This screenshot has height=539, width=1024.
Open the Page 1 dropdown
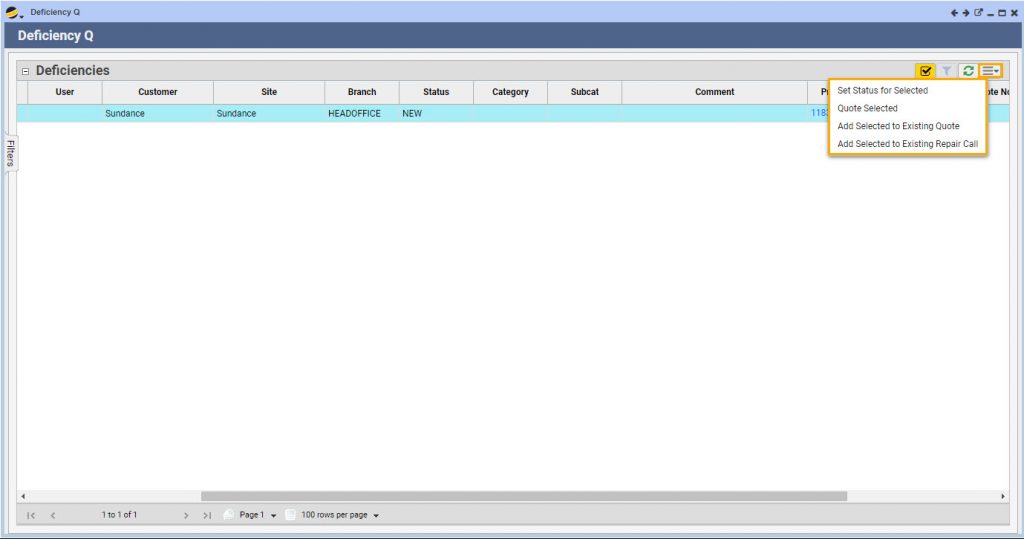point(256,515)
